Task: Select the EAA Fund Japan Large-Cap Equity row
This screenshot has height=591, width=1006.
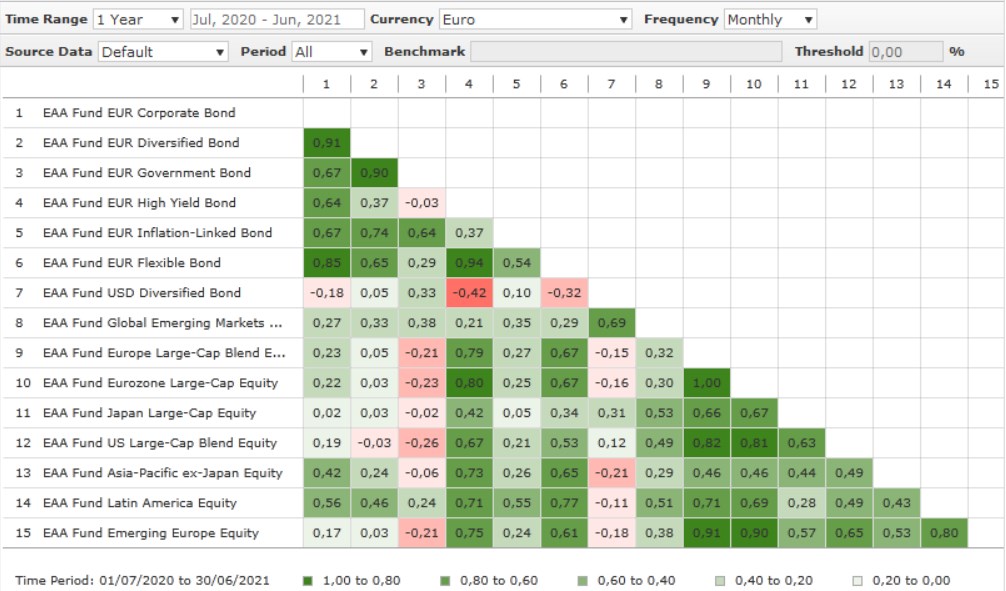Action: [149, 413]
